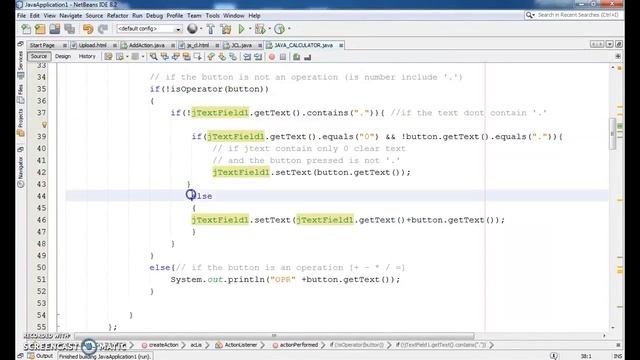Click the New Project toolbar icon
Screen dimensions: 640x360
[x=40, y=29]
